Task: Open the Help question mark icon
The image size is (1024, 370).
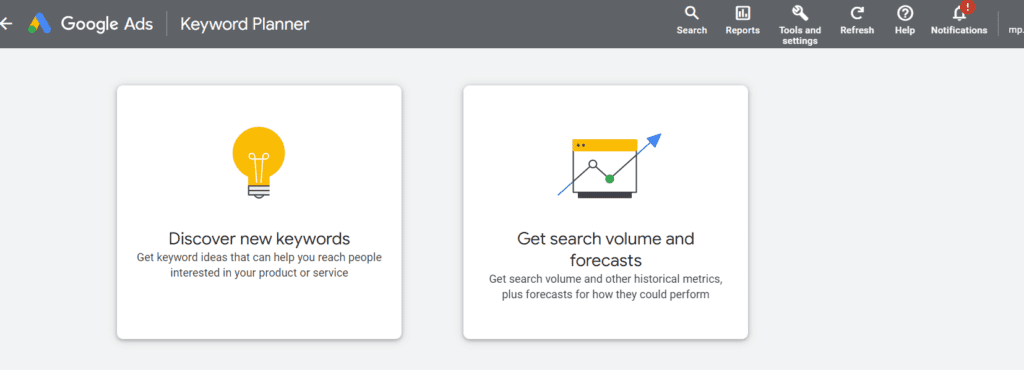Action: coord(904,13)
